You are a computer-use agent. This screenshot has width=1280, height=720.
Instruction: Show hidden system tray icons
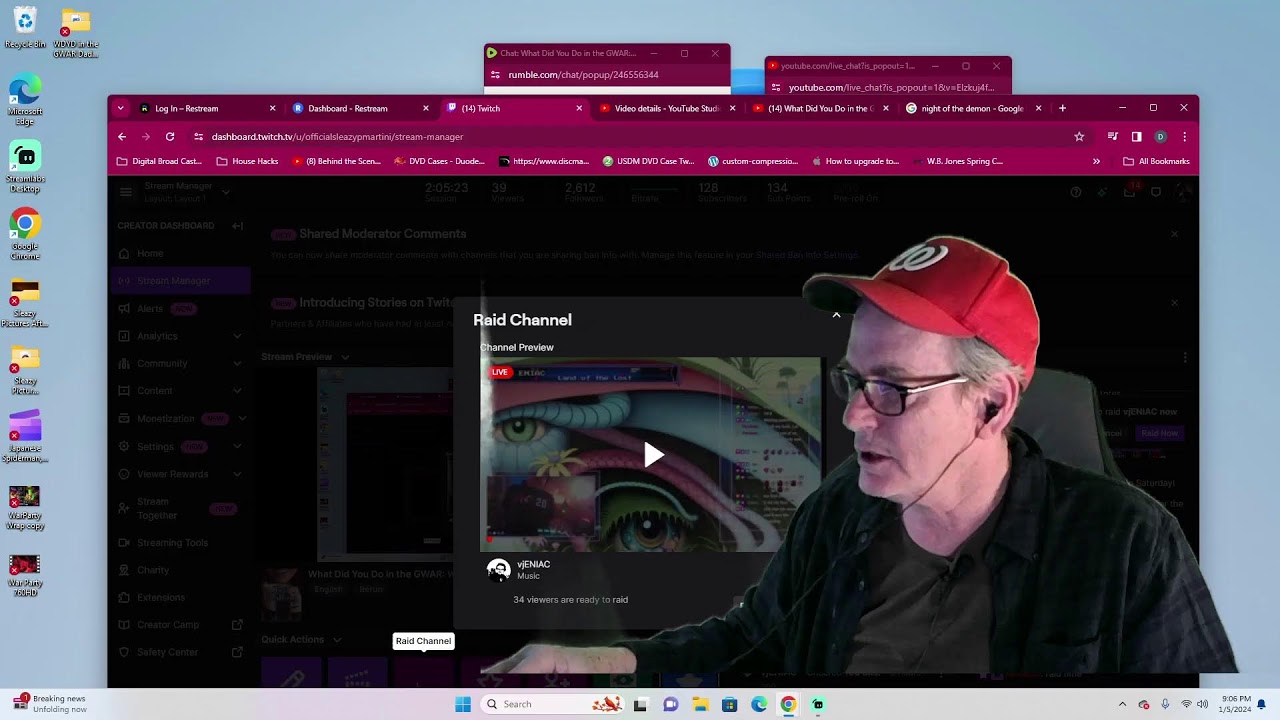(x=1122, y=704)
